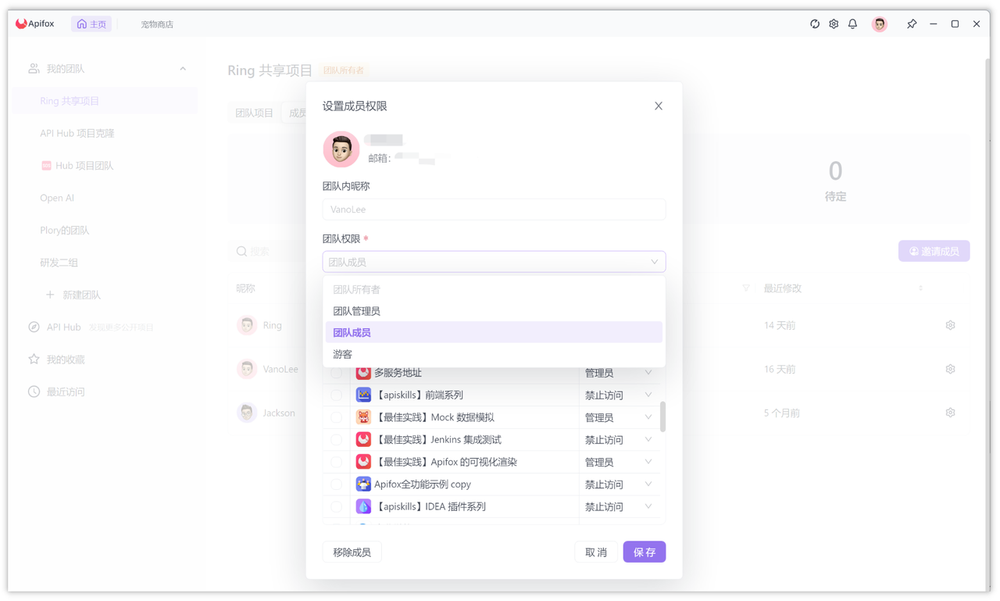Open the 团队权限 dropdown selector
Image resolution: width=1000 pixels, height=601 pixels.
tap(494, 262)
